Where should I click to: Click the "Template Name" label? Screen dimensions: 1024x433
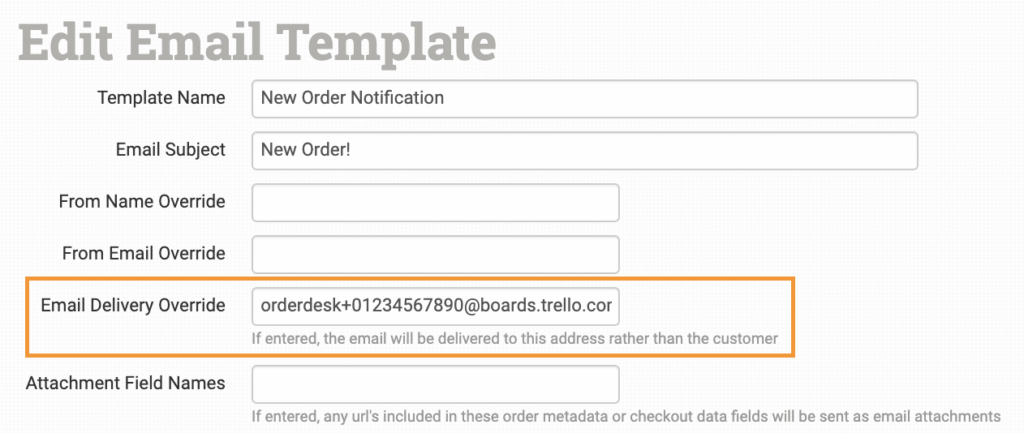(x=161, y=98)
